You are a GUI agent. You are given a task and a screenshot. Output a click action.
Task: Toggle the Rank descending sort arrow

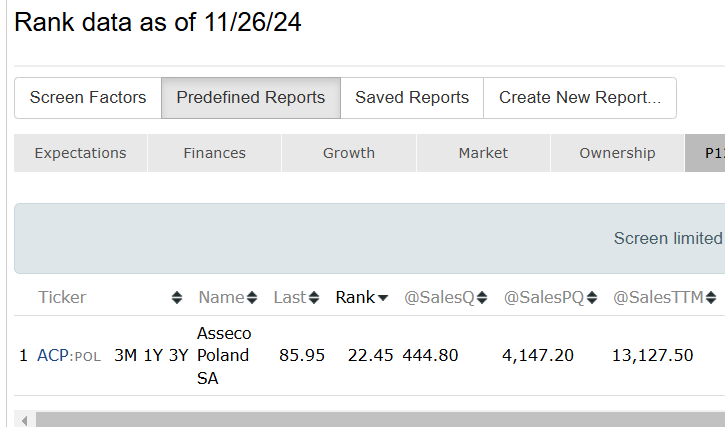[382, 298]
